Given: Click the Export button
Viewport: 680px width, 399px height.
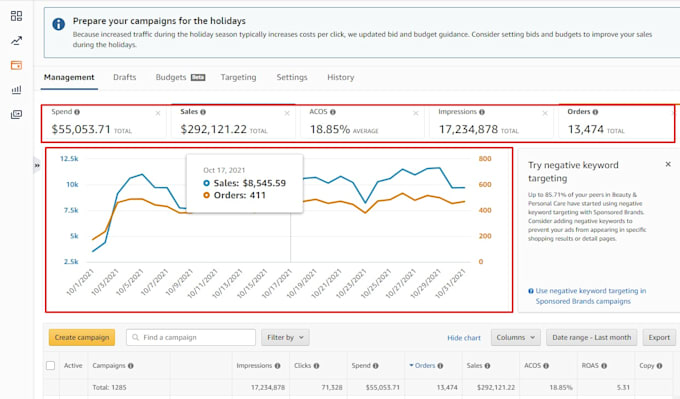Looking at the screenshot, I should pos(659,337).
